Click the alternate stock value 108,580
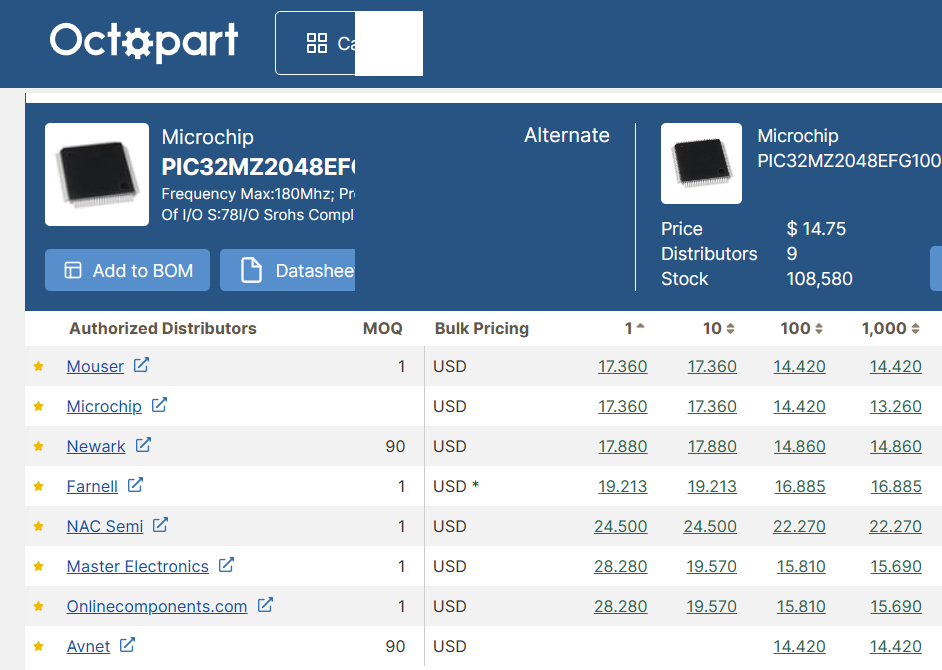 pos(819,279)
